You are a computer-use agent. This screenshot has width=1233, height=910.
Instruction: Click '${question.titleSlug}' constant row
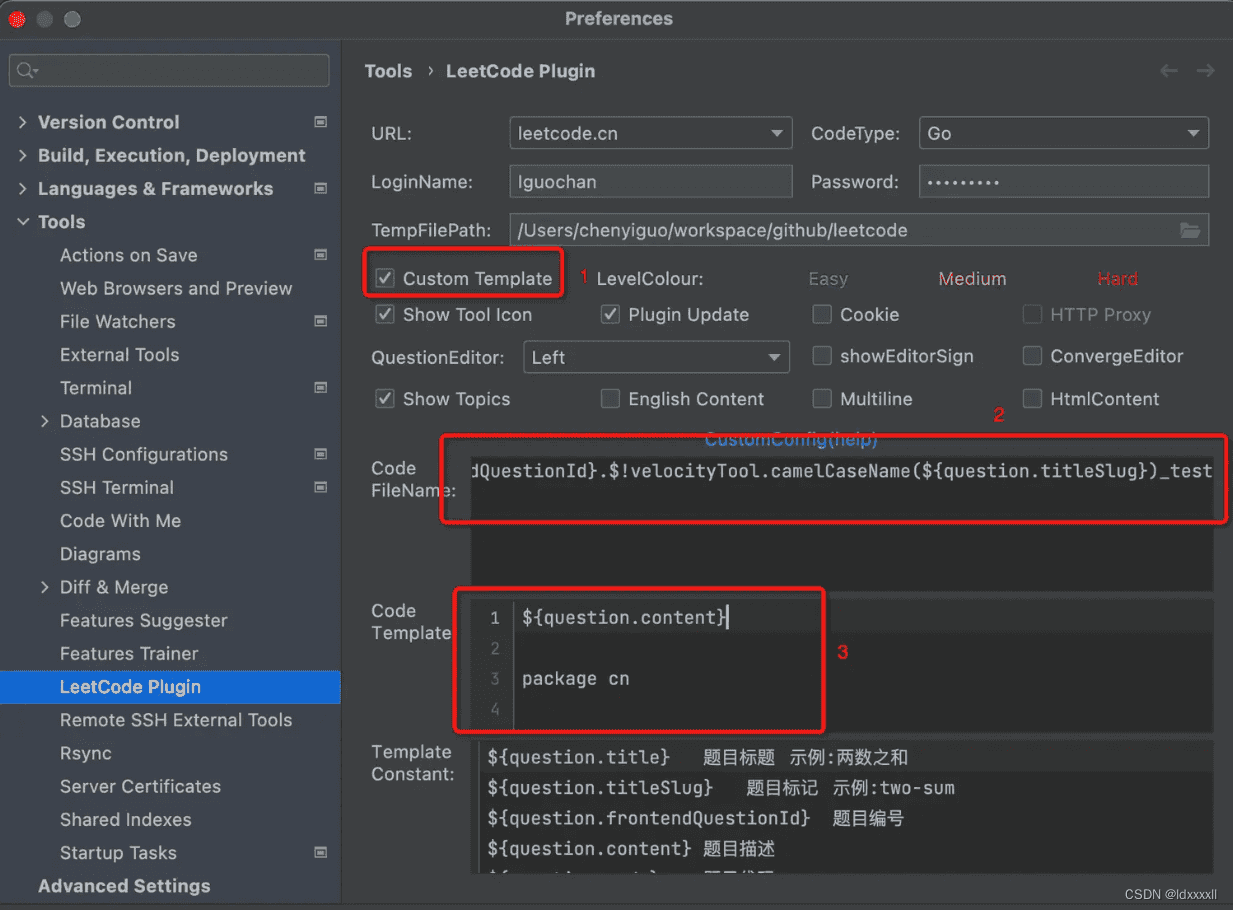click(x=600, y=788)
